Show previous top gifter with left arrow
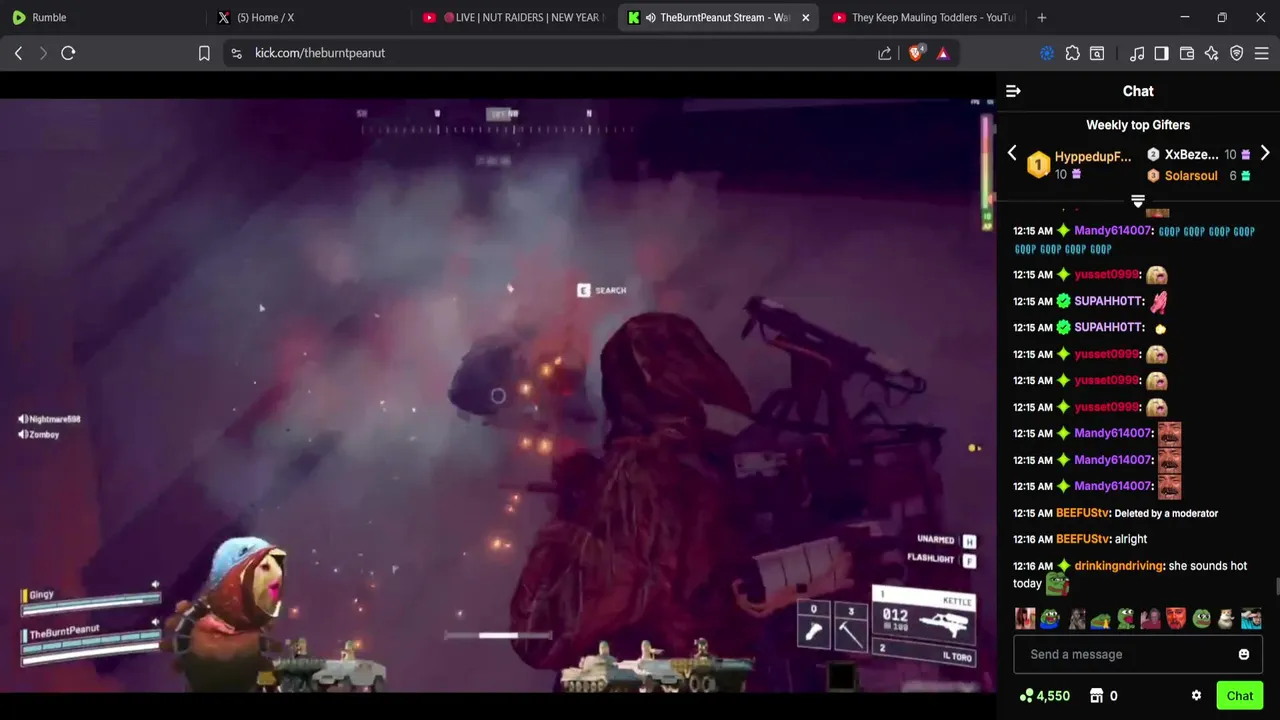The height and width of the screenshot is (720, 1280). click(x=1012, y=153)
